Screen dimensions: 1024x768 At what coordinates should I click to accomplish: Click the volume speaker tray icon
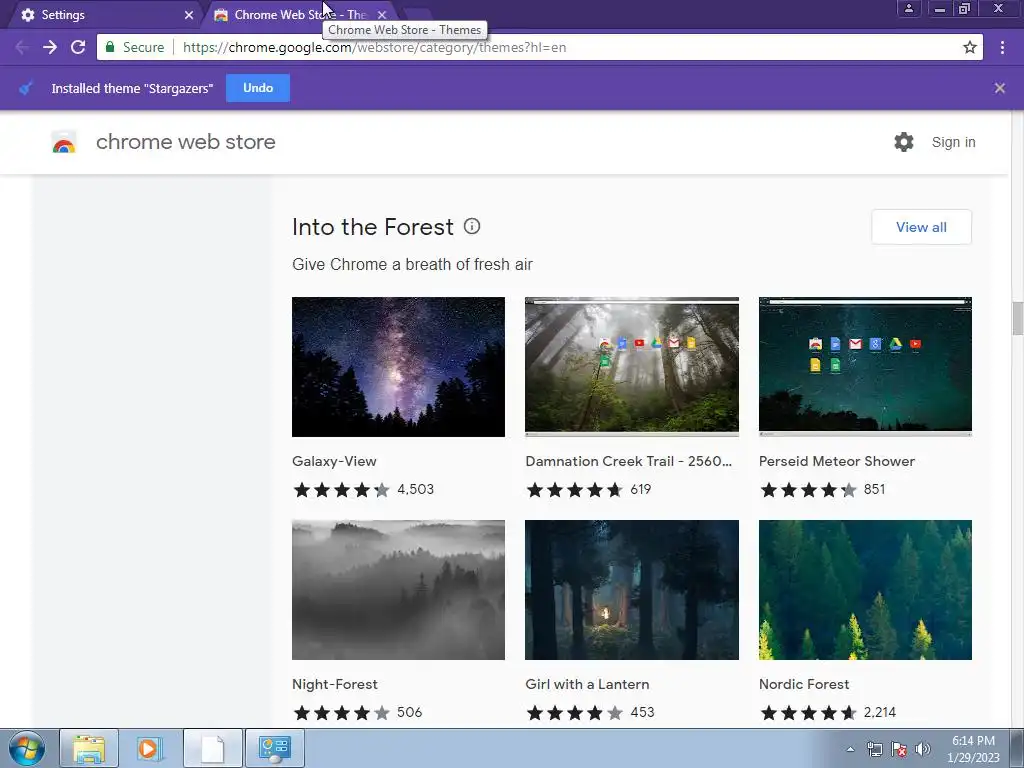[922, 749]
